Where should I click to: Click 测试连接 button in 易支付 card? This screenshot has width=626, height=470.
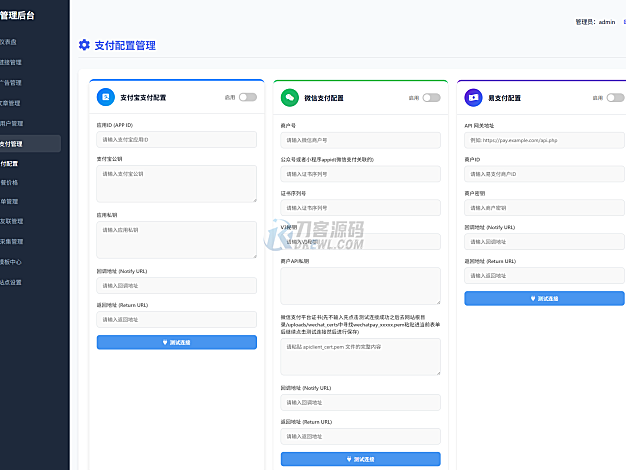click(x=544, y=298)
